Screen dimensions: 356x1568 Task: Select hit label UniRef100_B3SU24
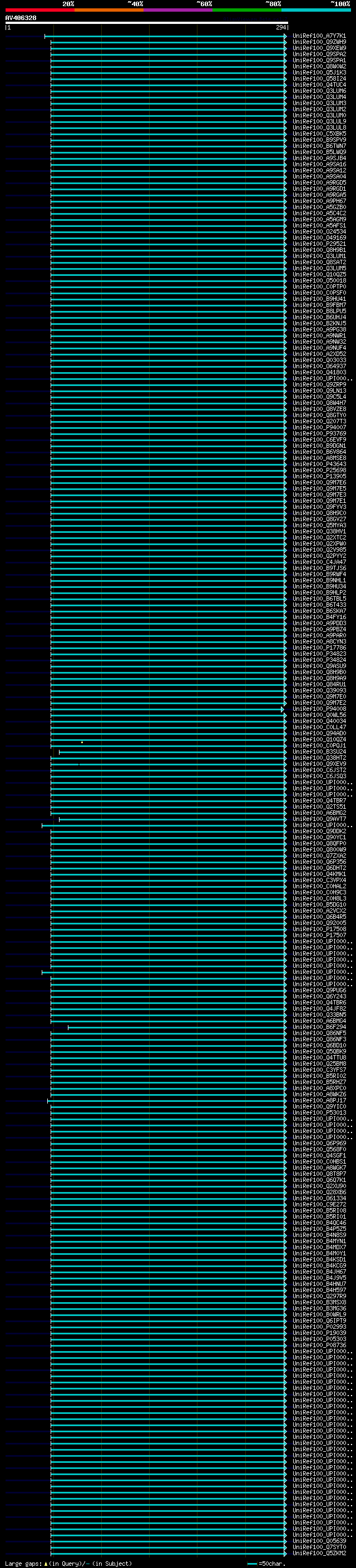coord(319,753)
